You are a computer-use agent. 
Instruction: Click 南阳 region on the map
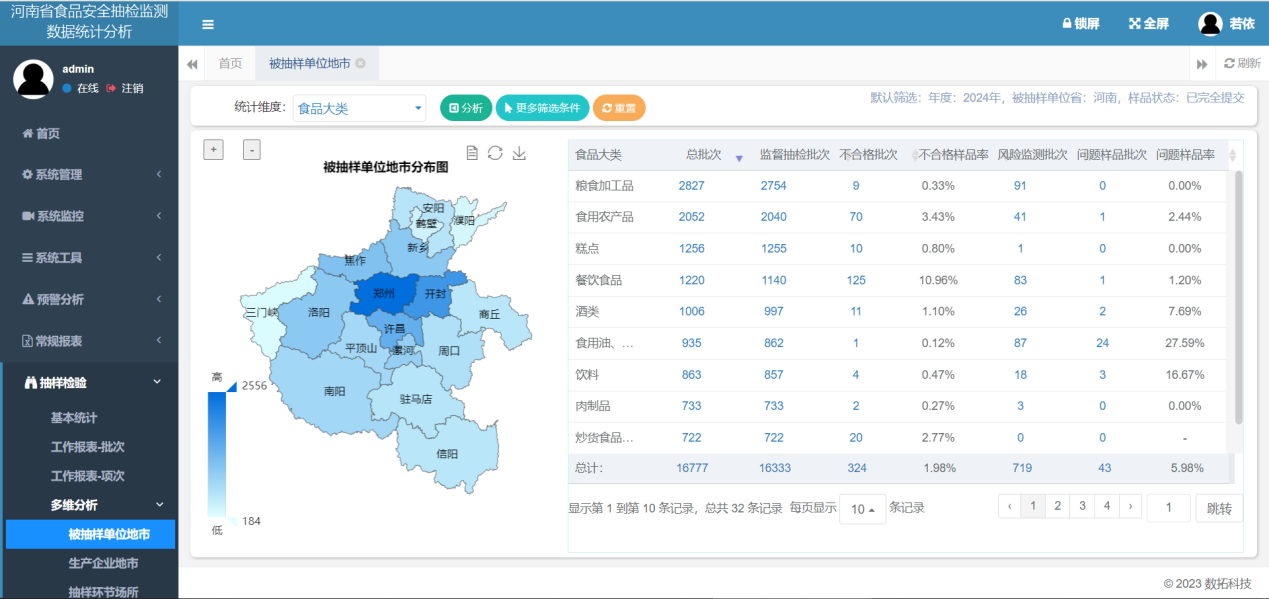tap(334, 390)
